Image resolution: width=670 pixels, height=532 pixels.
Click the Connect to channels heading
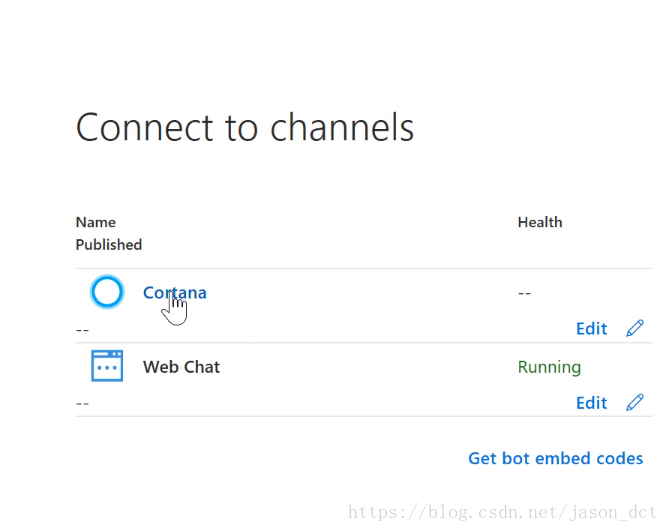pyautogui.click(x=245, y=128)
